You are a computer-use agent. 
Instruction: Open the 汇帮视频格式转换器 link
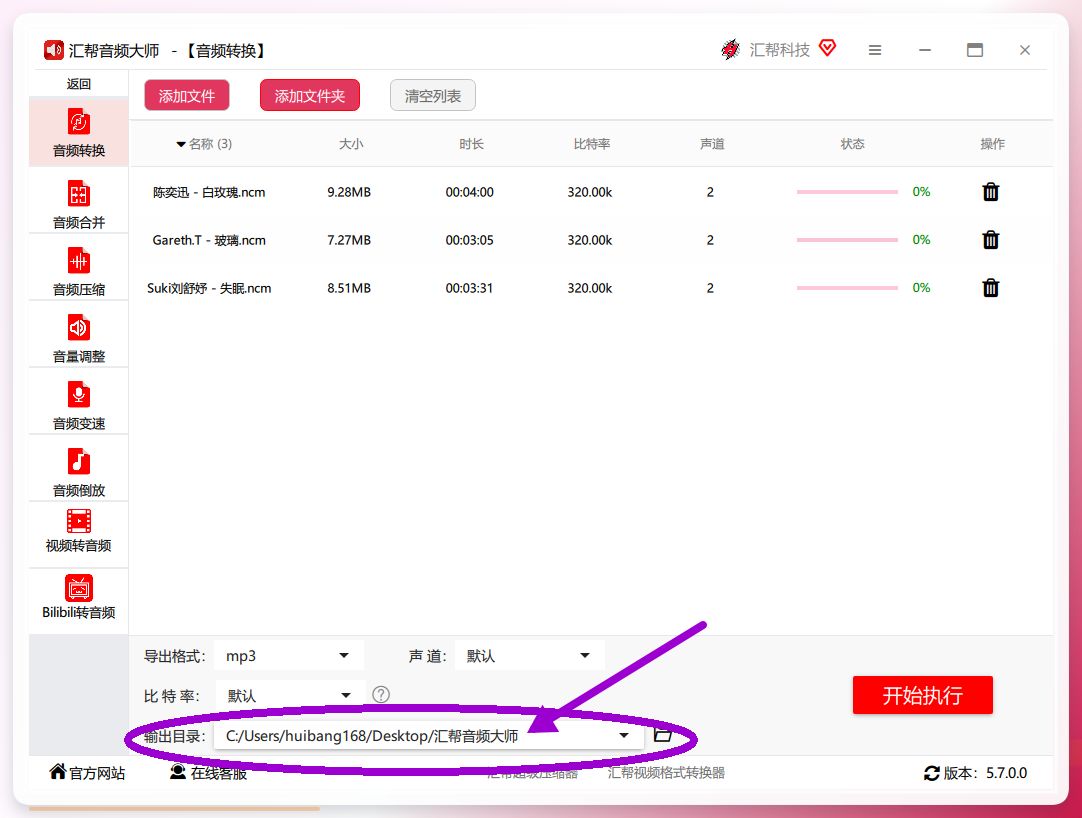point(666,773)
